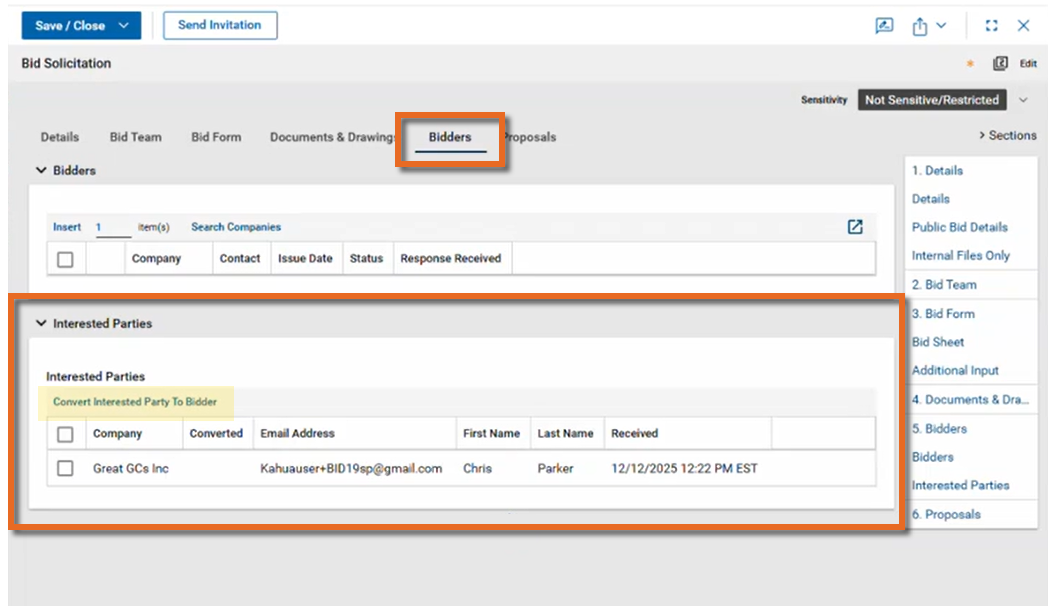Switch to the Bid Form tab

[x=216, y=137]
